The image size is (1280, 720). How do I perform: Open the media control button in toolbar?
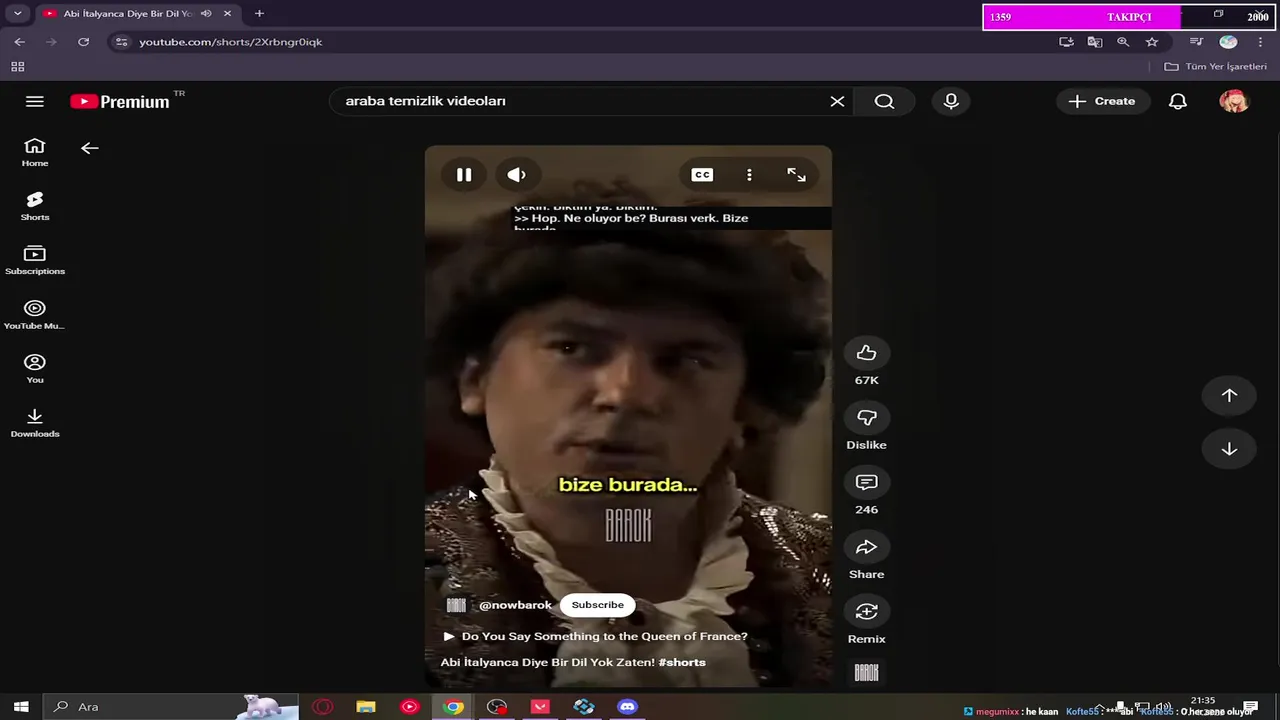pos(1196,42)
